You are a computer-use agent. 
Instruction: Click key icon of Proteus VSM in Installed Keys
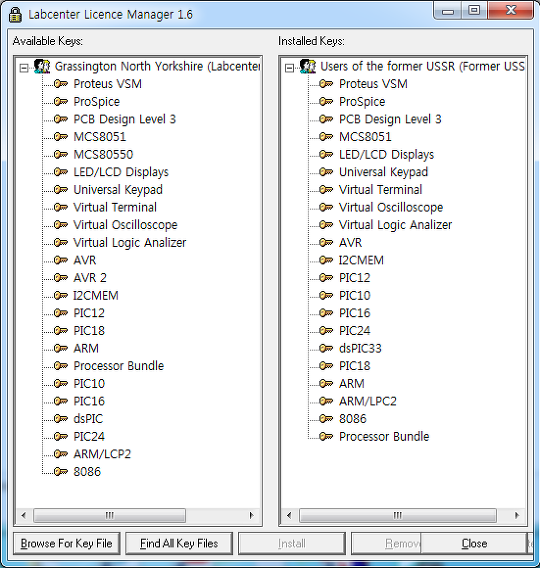tap(326, 84)
